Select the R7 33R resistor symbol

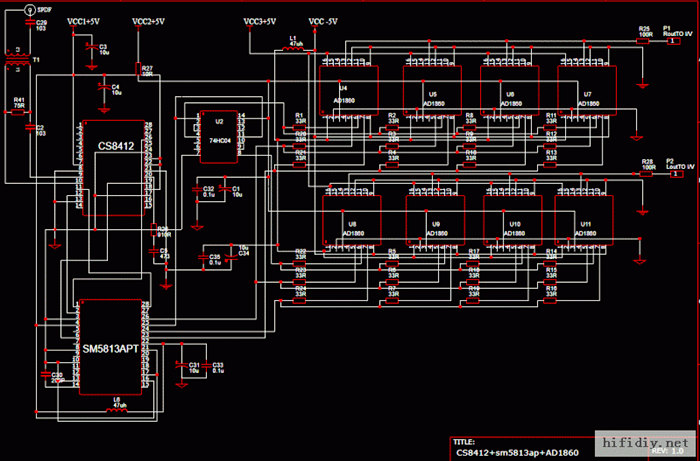click(392, 301)
